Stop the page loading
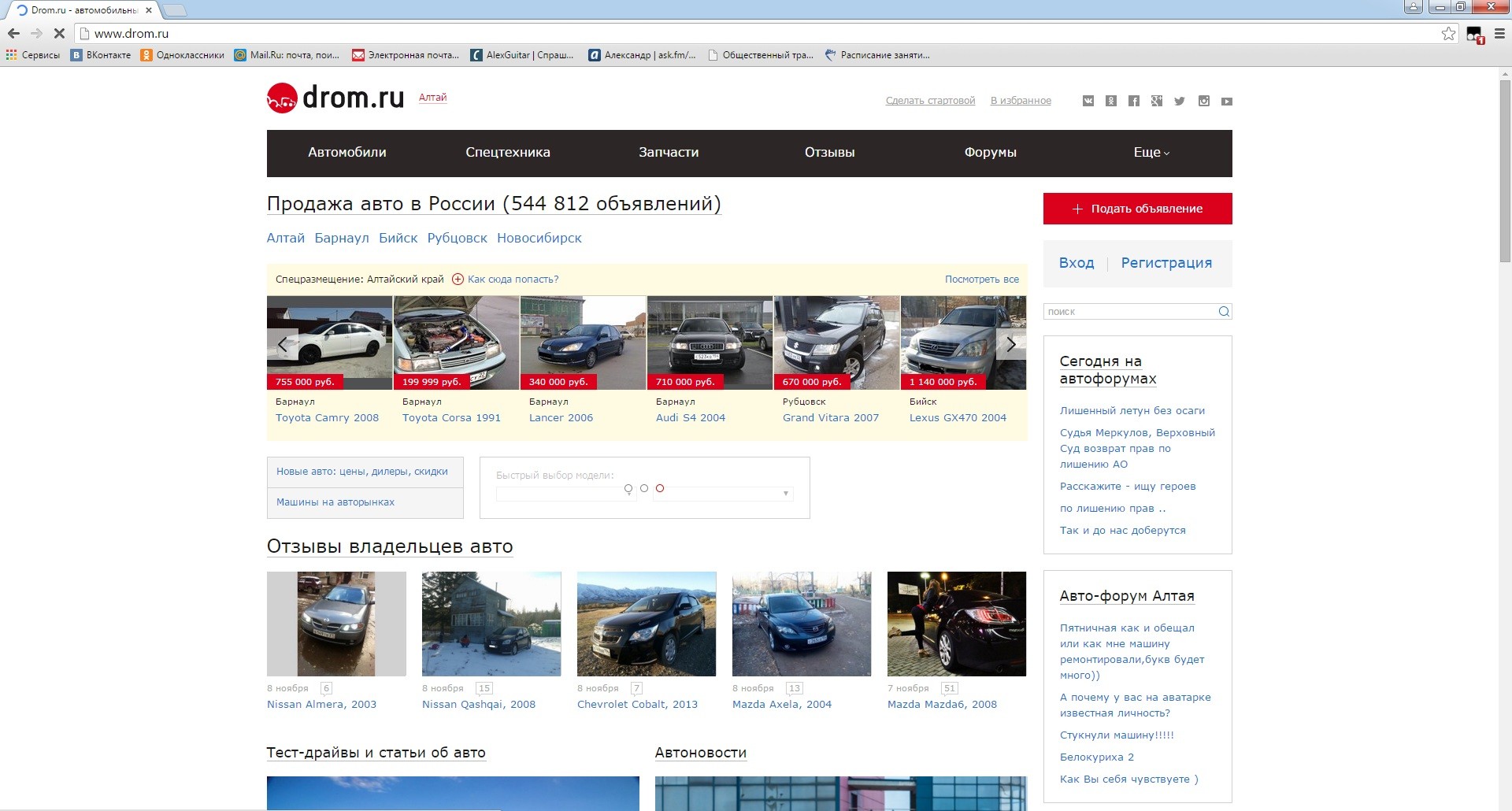The image size is (1512, 811). click(59, 33)
